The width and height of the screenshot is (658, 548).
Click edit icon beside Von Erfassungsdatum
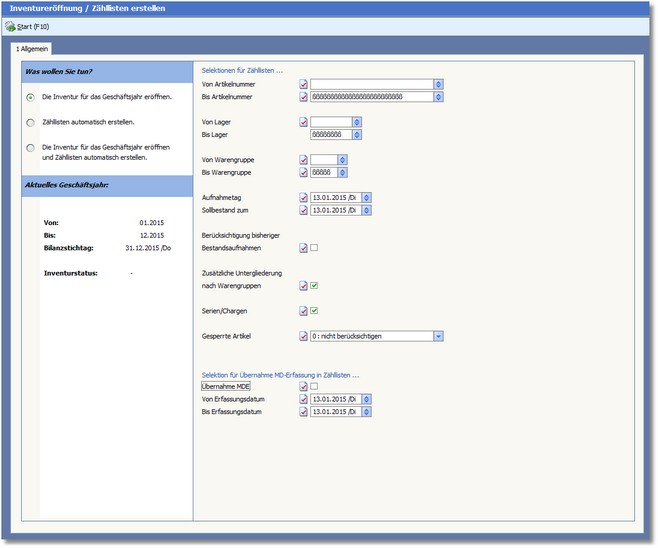(x=303, y=398)
